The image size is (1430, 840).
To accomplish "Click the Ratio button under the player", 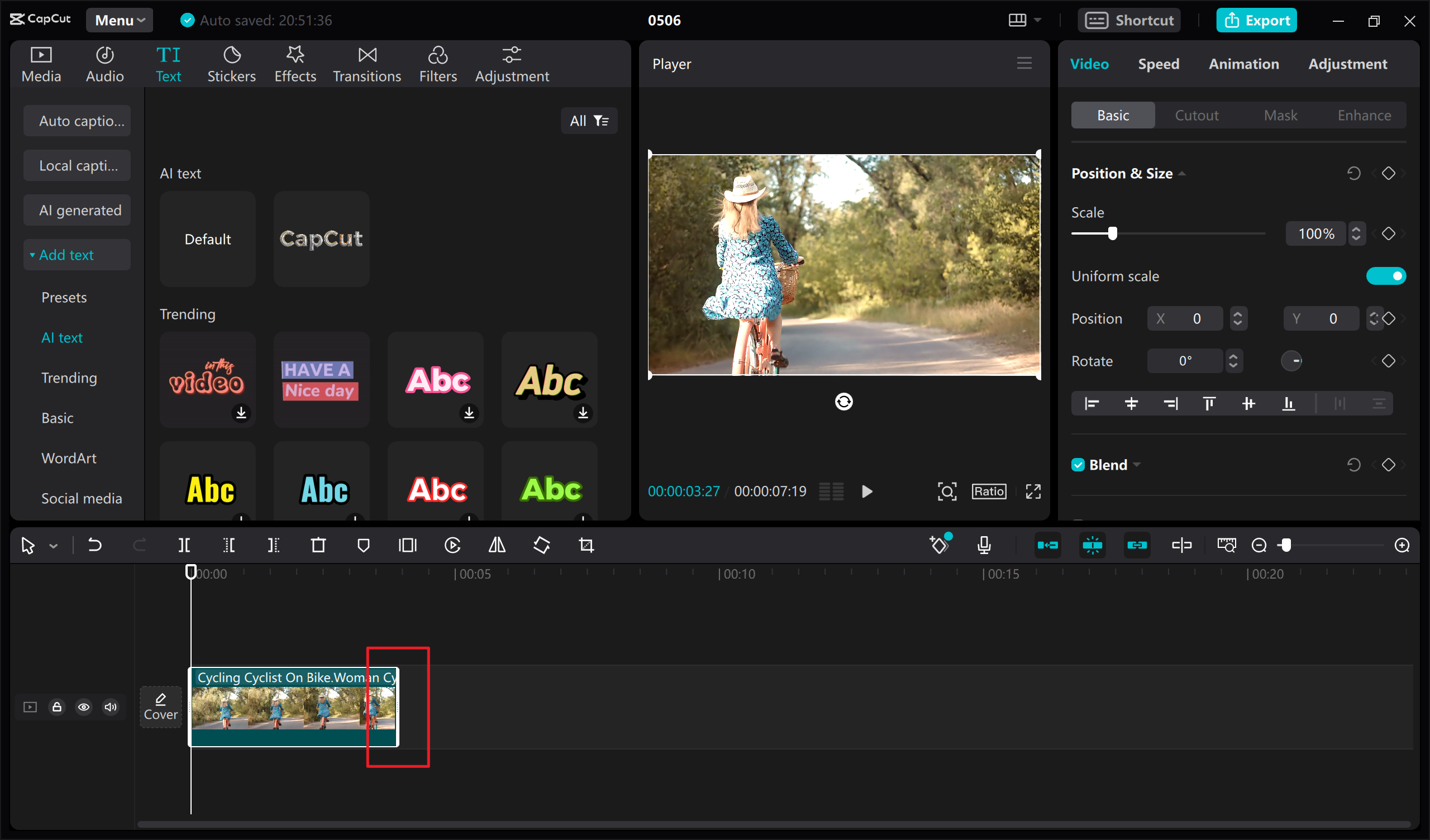I will [x=989, y=491].
